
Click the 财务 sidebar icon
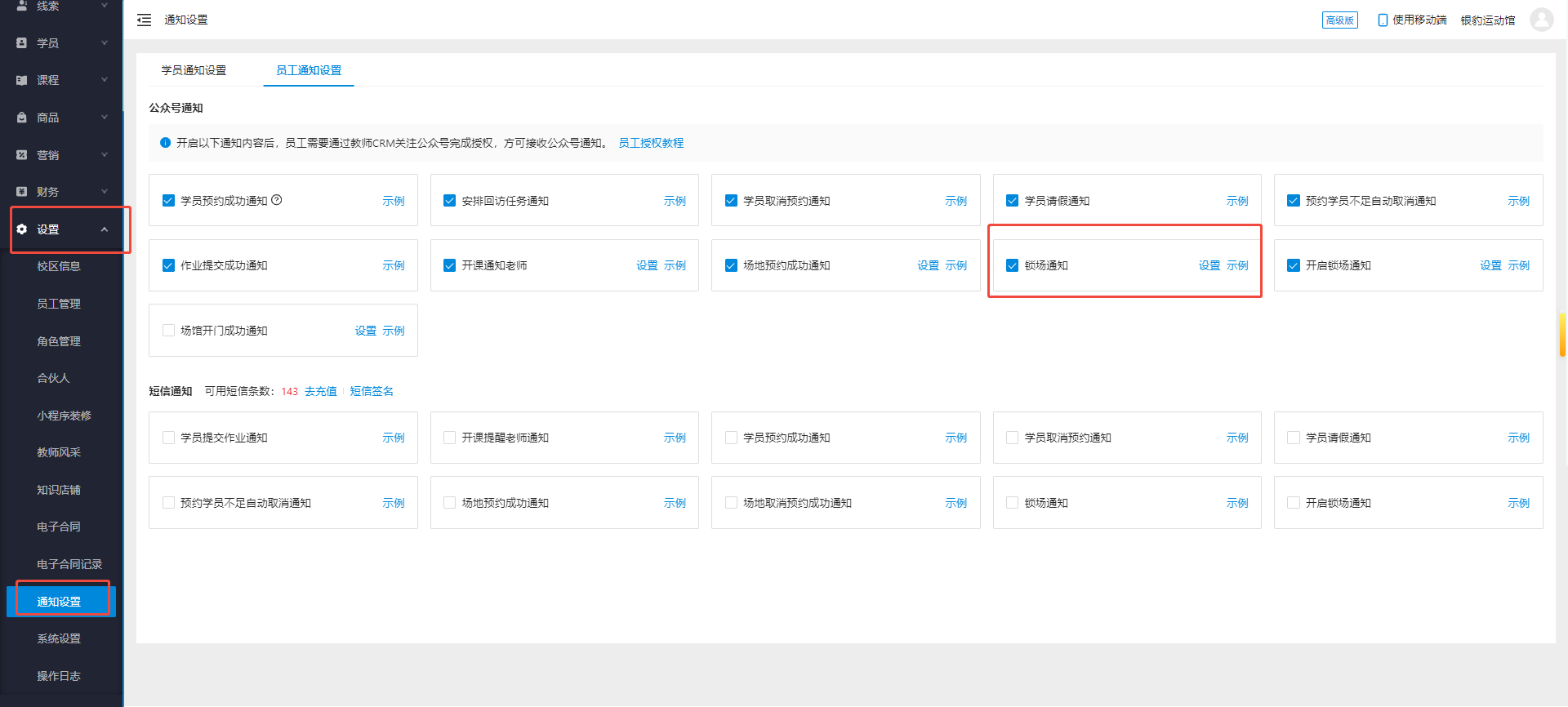[x=22, y=192]
